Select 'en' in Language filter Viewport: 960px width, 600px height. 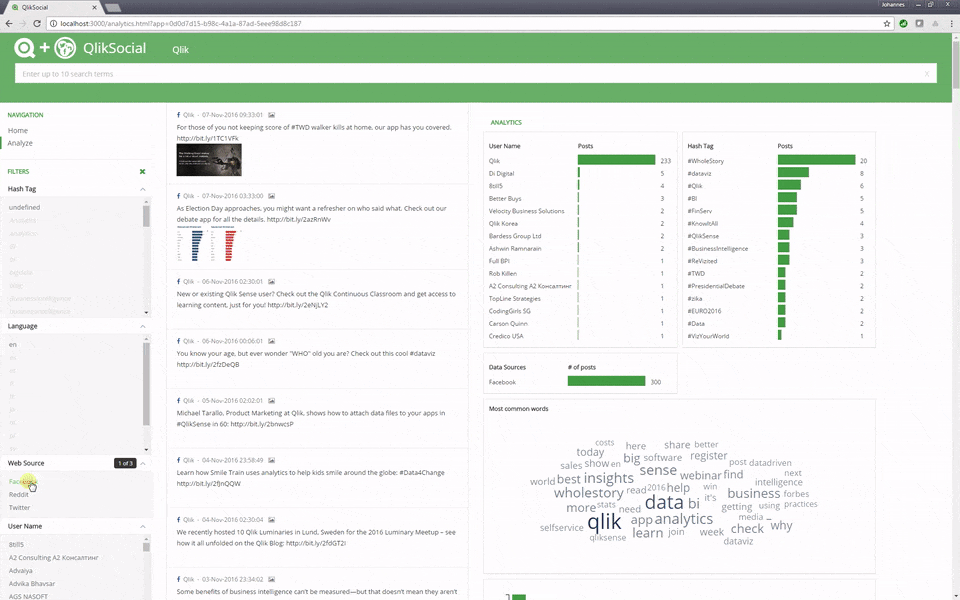[12, 345]
